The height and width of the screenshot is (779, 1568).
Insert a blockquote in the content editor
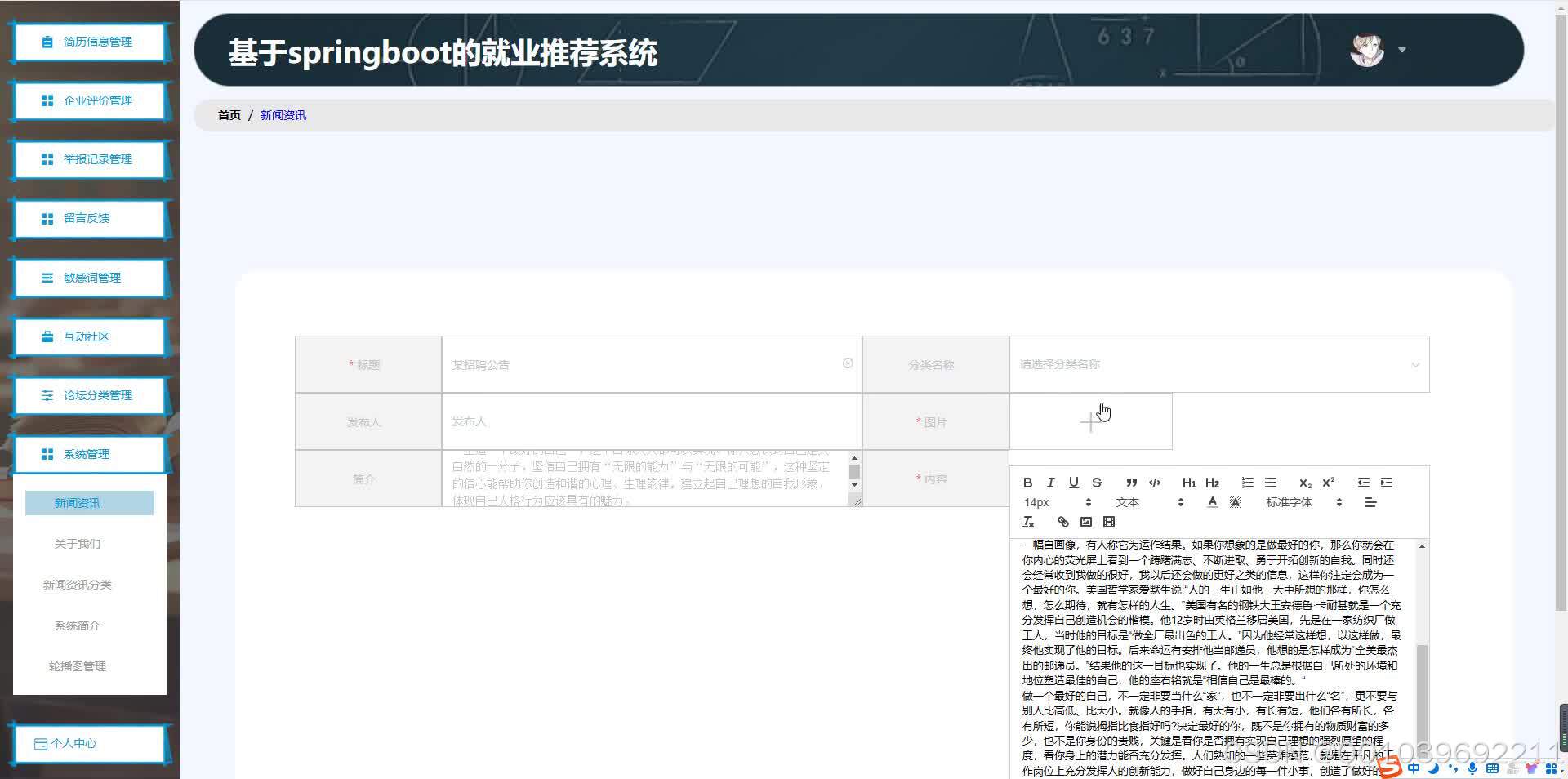1131,483
